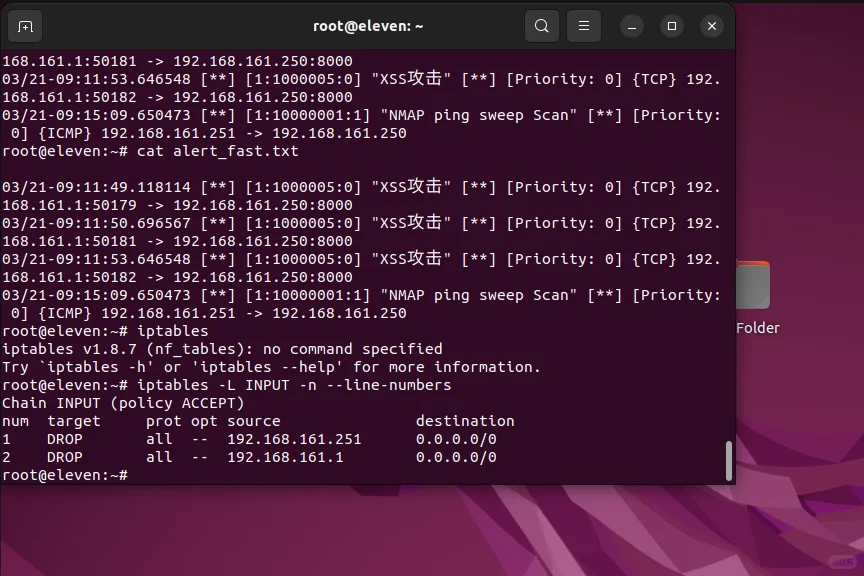Click the DROP target in rule 2
This screenshot has width=864, height=576.
64,457
